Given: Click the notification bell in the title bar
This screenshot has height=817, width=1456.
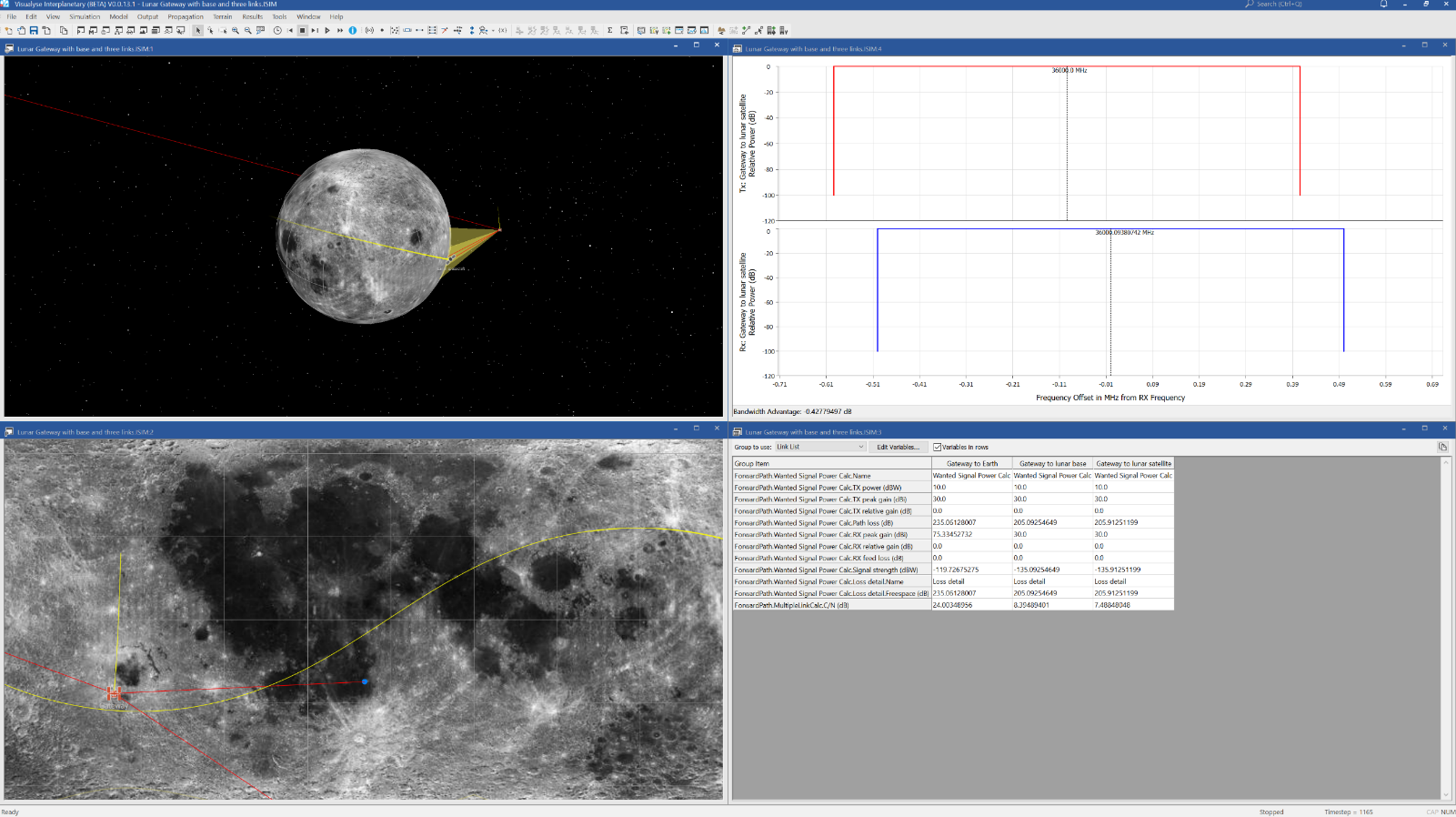Looking at the screenshot, I should coord(1383,5).
